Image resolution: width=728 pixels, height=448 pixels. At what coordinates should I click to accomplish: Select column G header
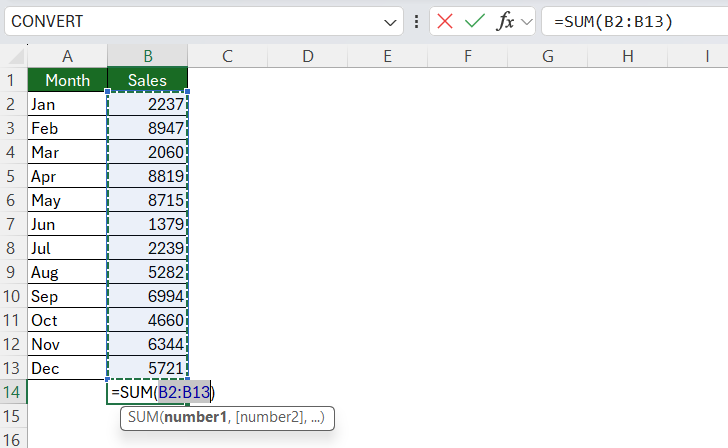pyautogui.click(x=548, y=56)
